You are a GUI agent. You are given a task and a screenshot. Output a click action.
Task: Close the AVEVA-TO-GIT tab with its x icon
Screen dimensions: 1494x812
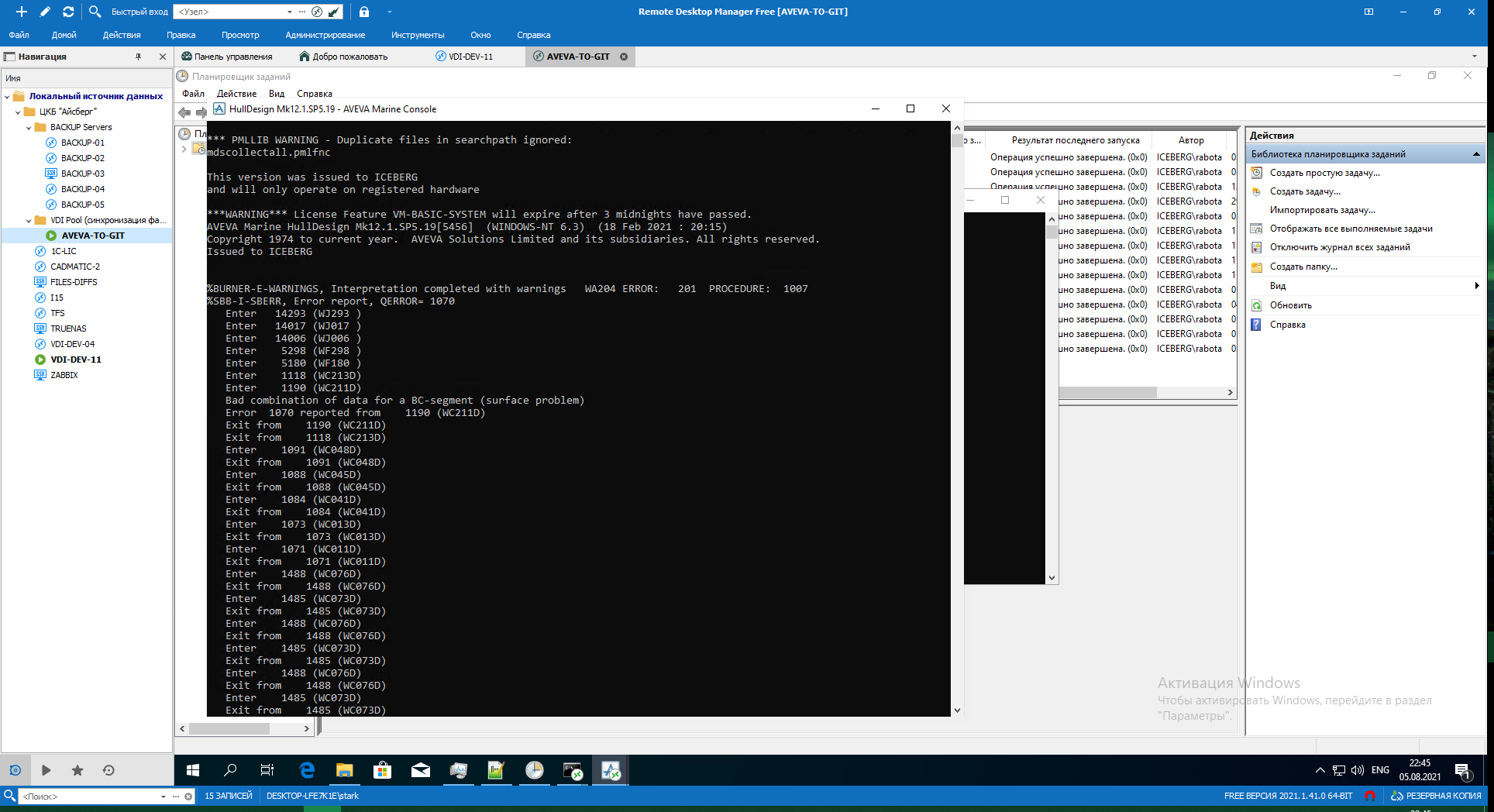[x=624, y=57]
